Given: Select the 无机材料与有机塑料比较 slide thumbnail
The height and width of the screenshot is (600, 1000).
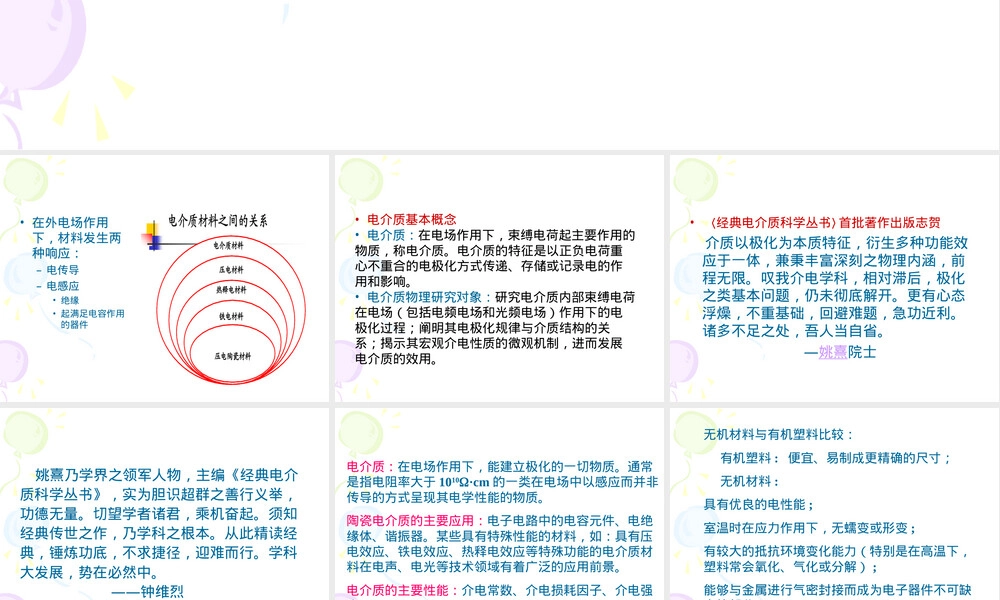Looking at the screenshot, I should tap(834, 504).
